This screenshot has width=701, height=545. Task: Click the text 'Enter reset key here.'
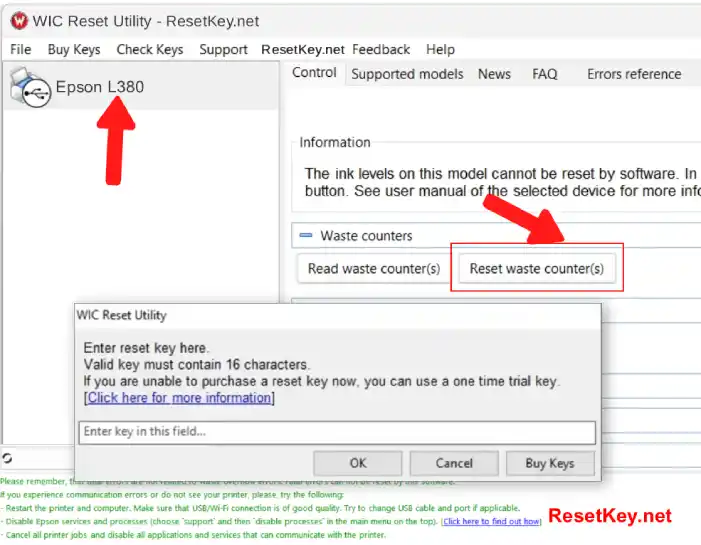146,348
